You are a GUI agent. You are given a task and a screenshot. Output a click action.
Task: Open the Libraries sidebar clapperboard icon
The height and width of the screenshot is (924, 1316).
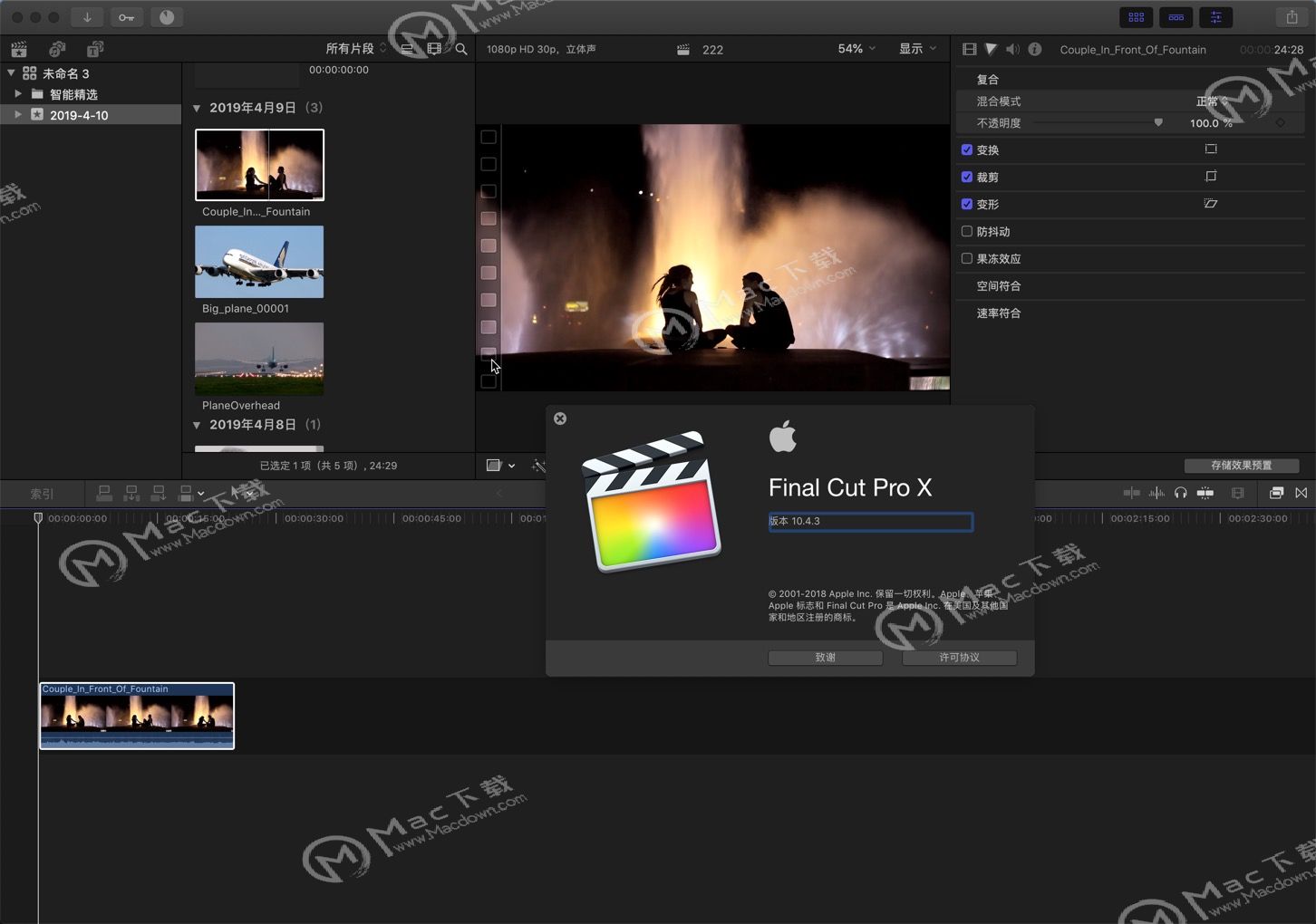tap(19, 49)
